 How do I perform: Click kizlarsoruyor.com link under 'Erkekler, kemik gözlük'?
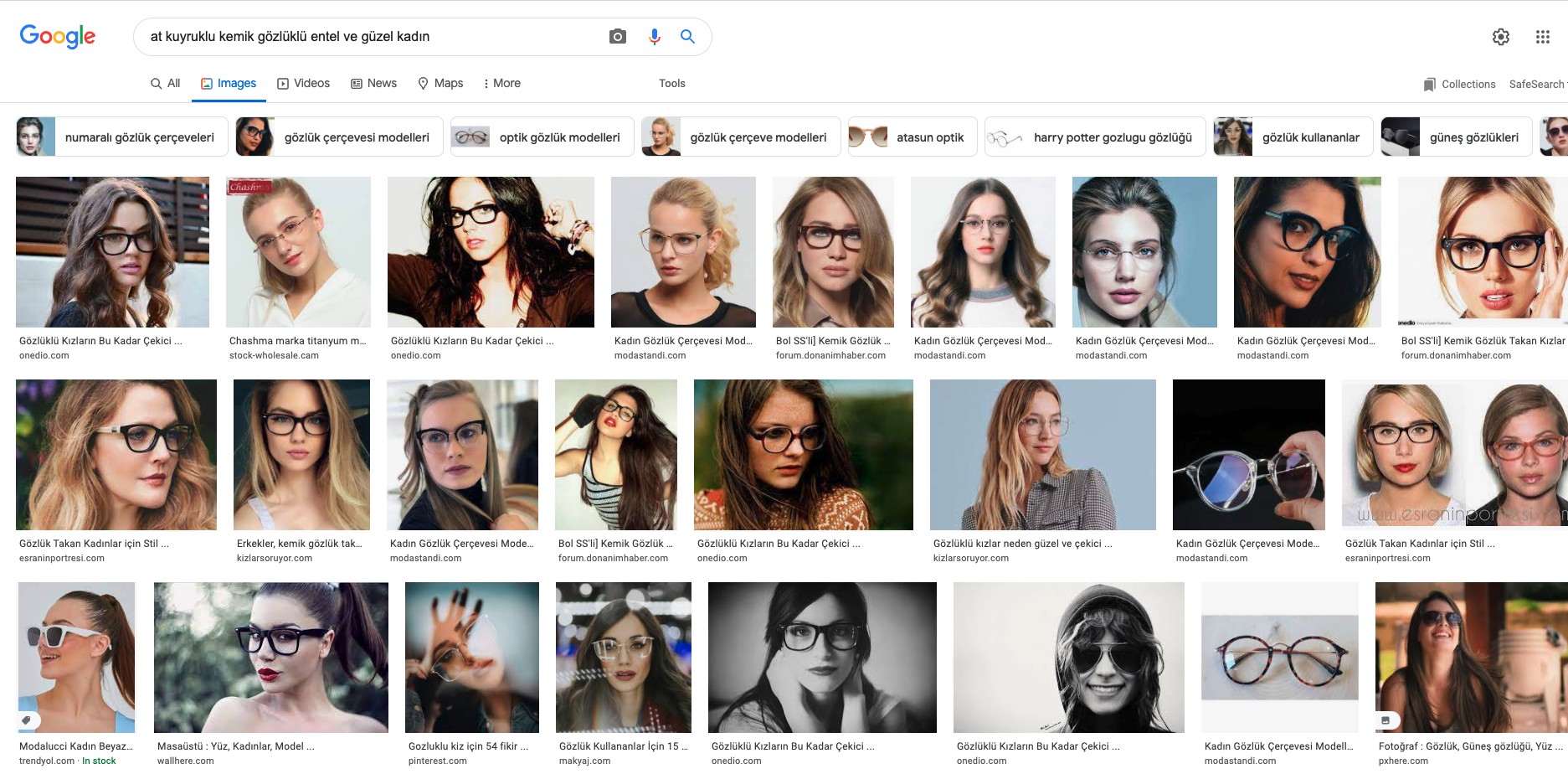pos(275,558)
